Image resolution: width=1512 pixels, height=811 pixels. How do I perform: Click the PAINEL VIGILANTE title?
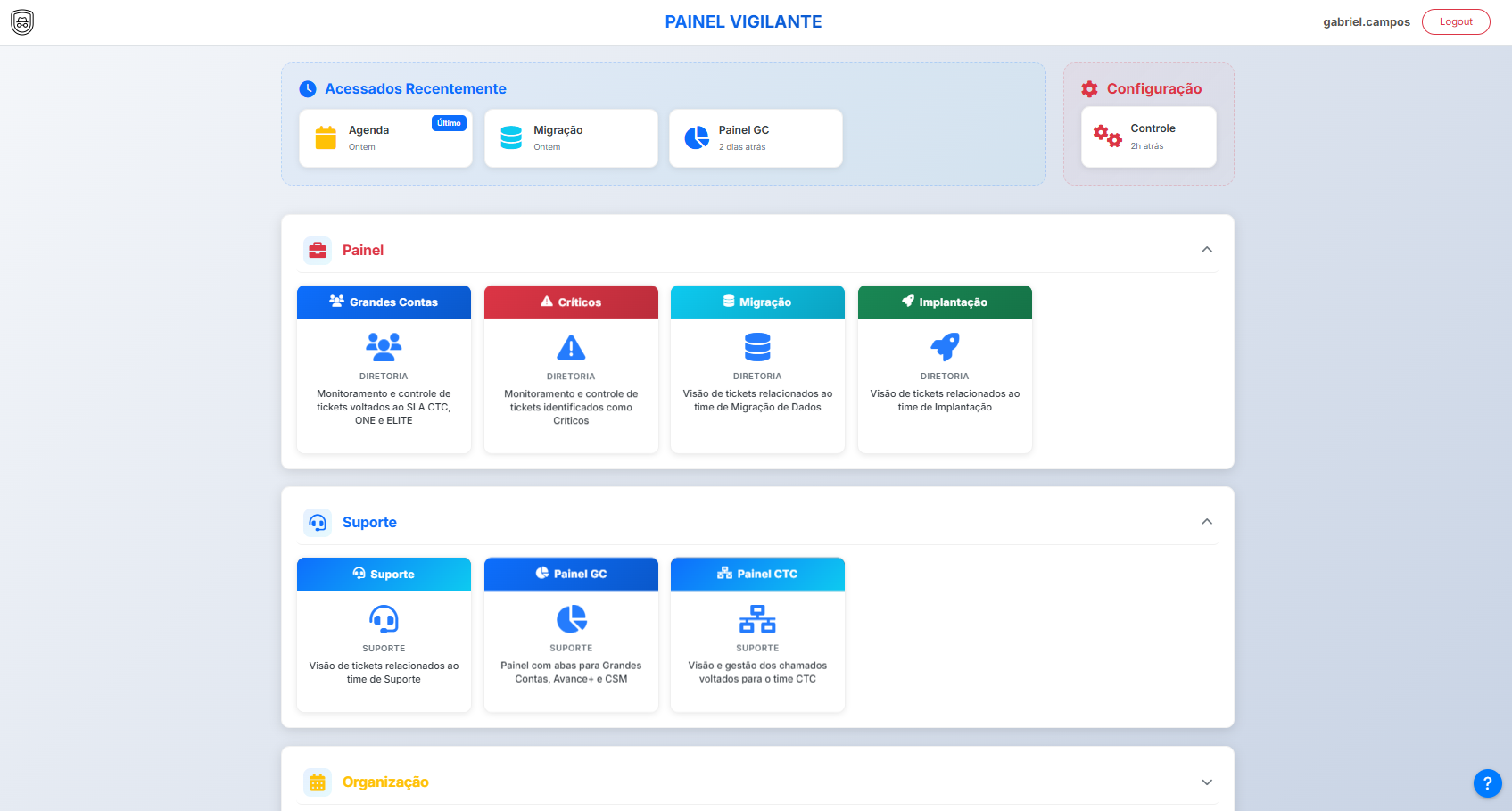[743, 22]
